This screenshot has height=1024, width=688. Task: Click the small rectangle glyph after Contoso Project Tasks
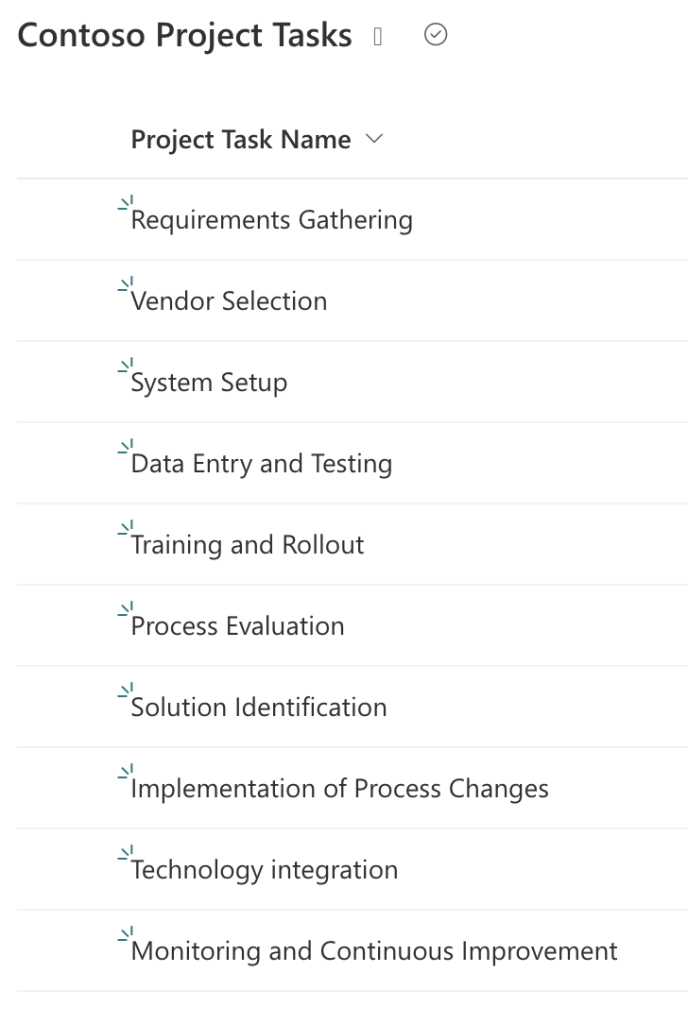point(377,36)
